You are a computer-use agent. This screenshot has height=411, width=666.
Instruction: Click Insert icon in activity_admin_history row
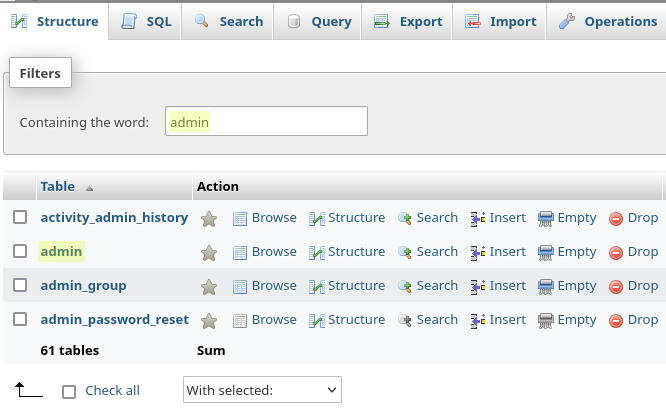478,219
